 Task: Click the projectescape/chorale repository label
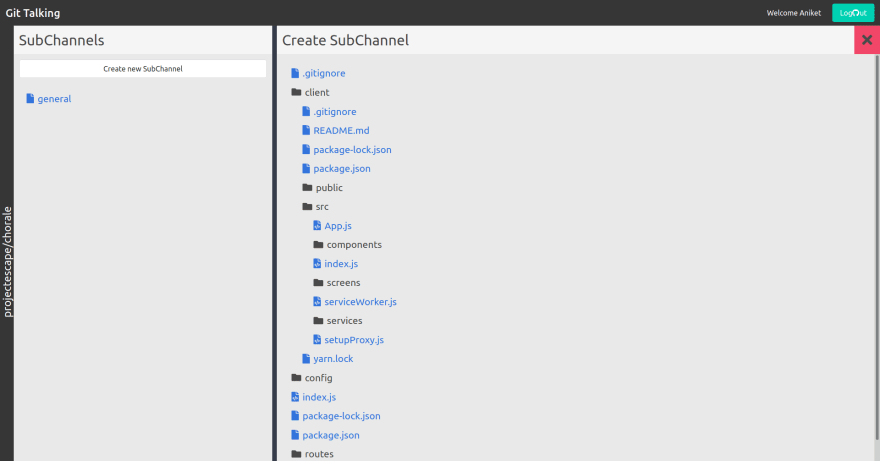7,262
